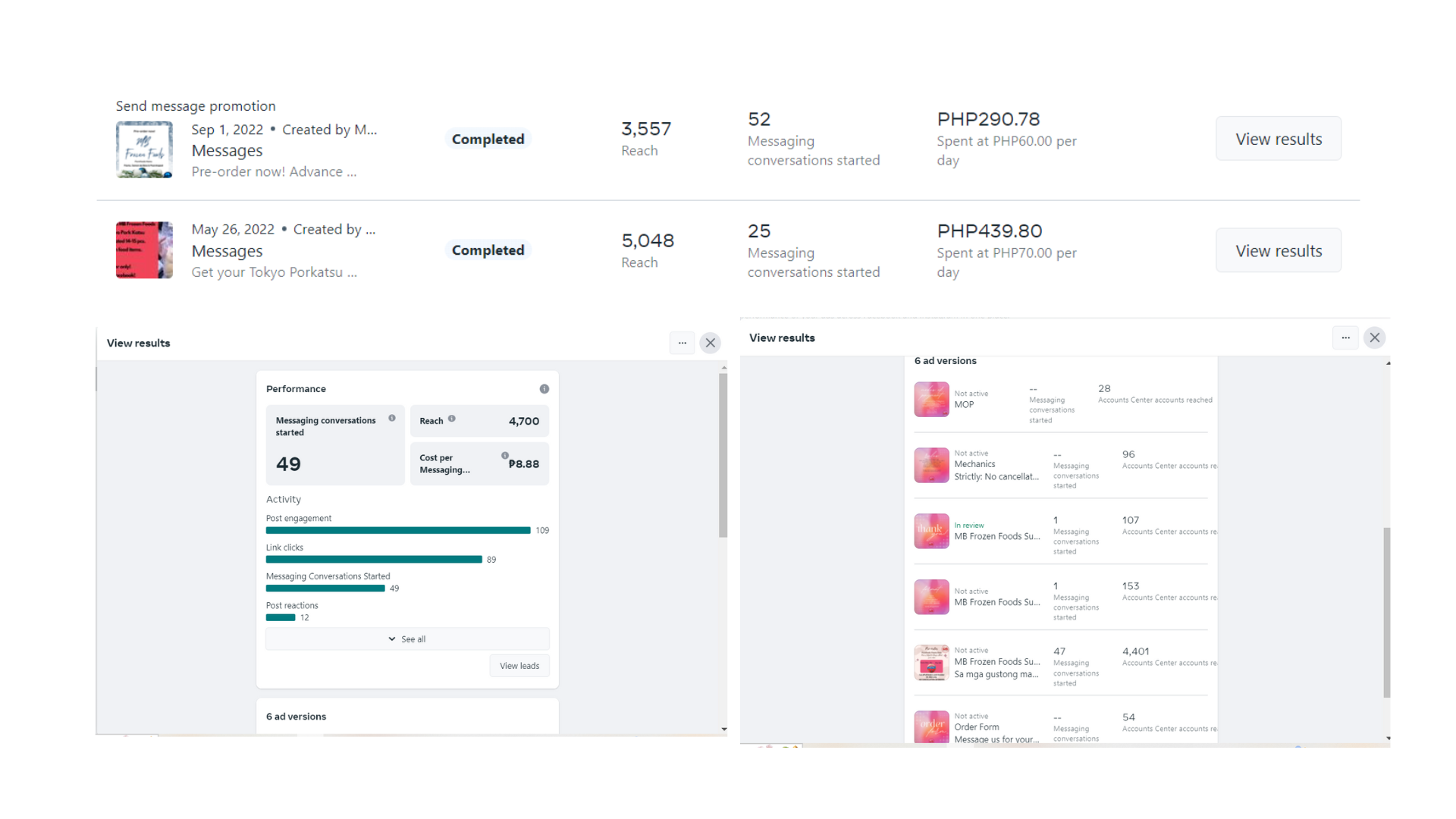Close the left View results panel
Viewport: 1456px width, 819px height.
[x=710, y=343]
